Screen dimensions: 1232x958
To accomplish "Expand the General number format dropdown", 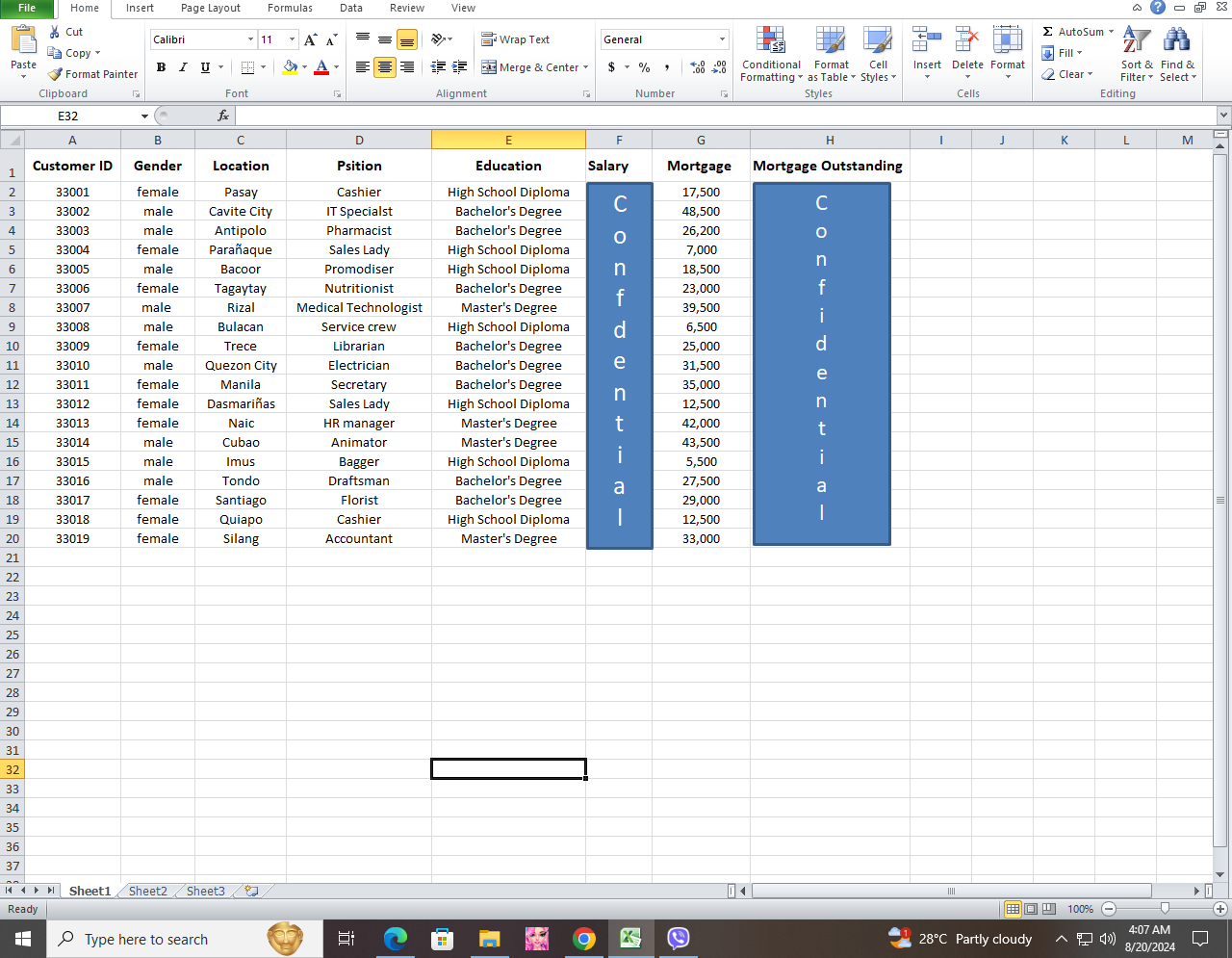I will tap(722, 39).
